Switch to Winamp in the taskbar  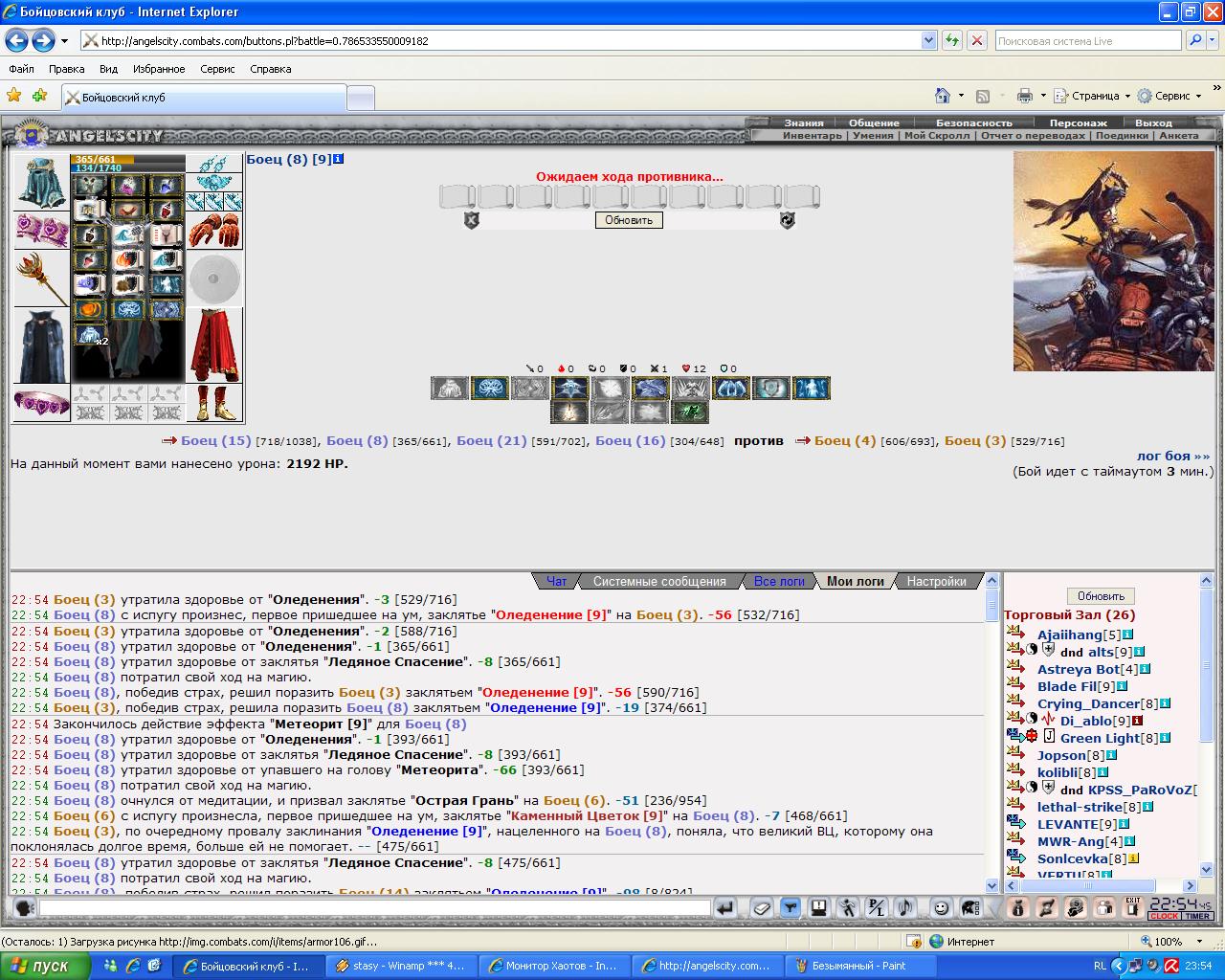pyautogui.click(x=400, y=966)
